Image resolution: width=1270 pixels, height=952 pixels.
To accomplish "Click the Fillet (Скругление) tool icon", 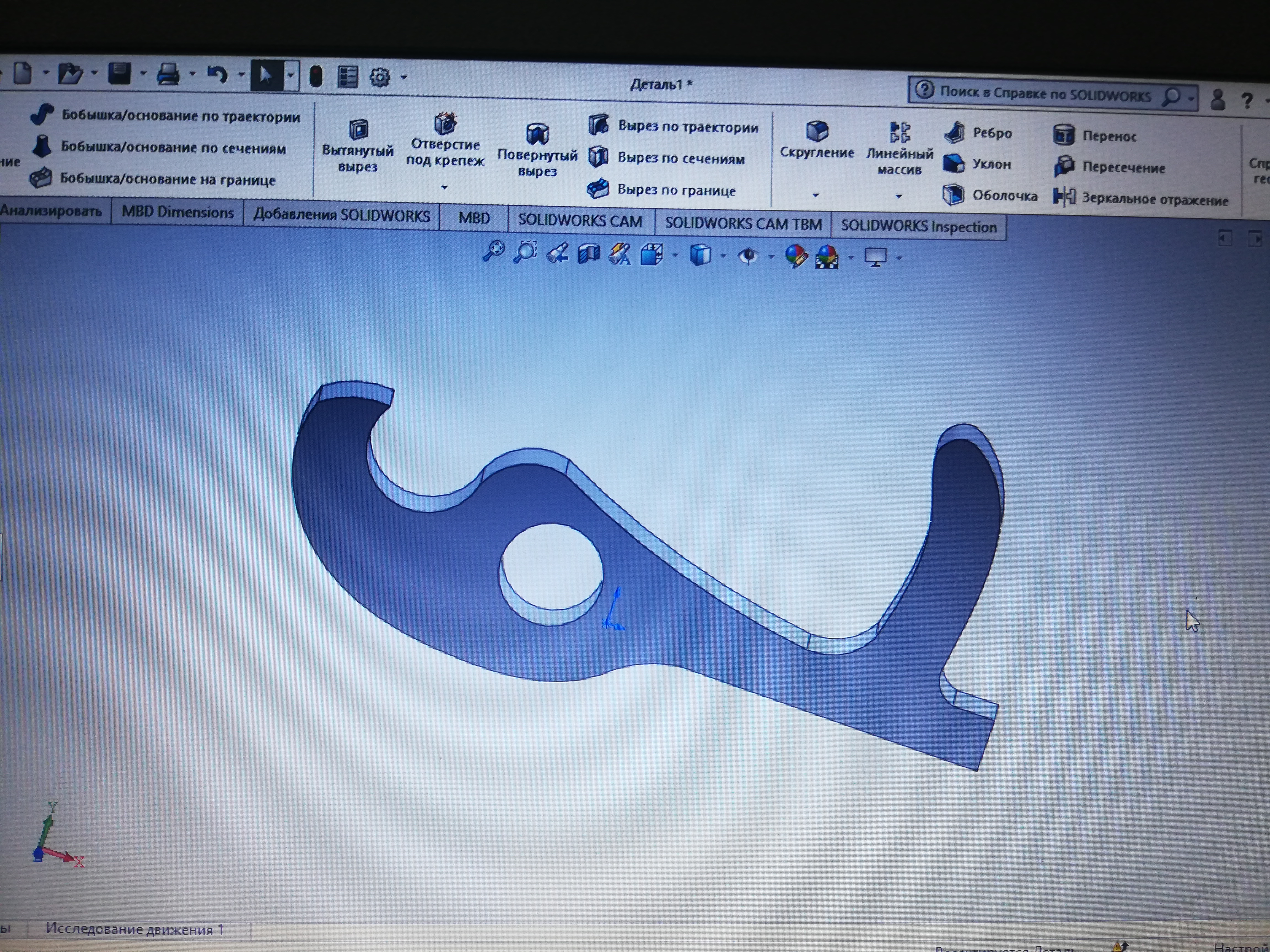I will [816, 131].
